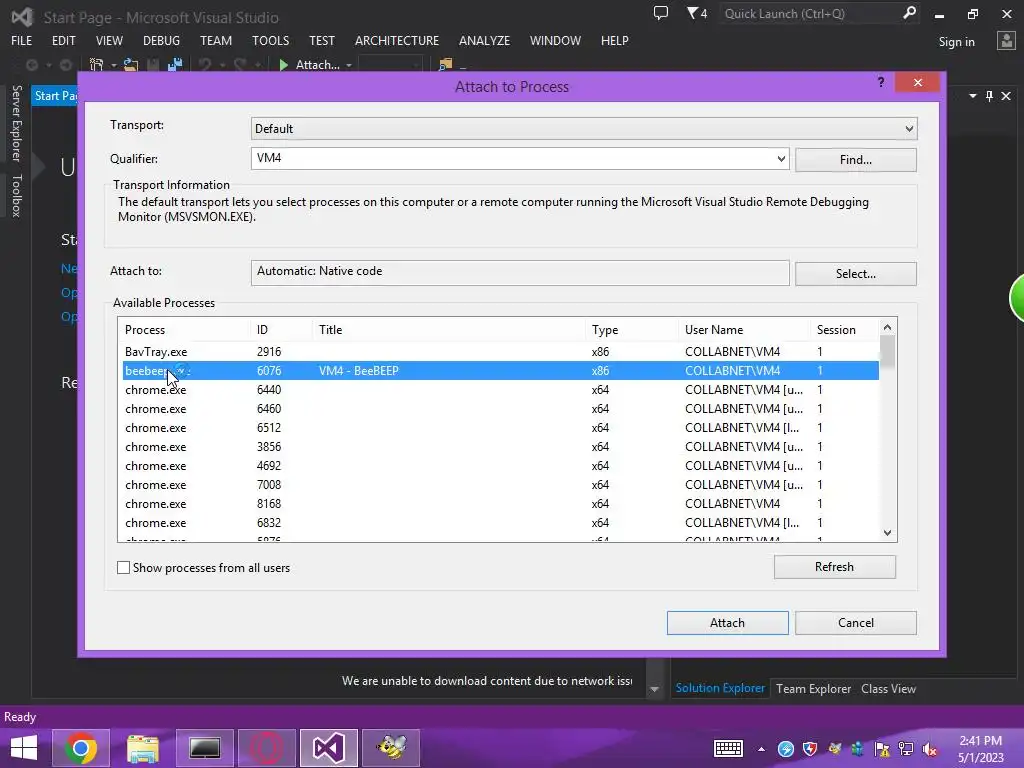Open the Opera browser taskbar icon
This screenshot has width=1024, height=768.
[x=266, y=748]
